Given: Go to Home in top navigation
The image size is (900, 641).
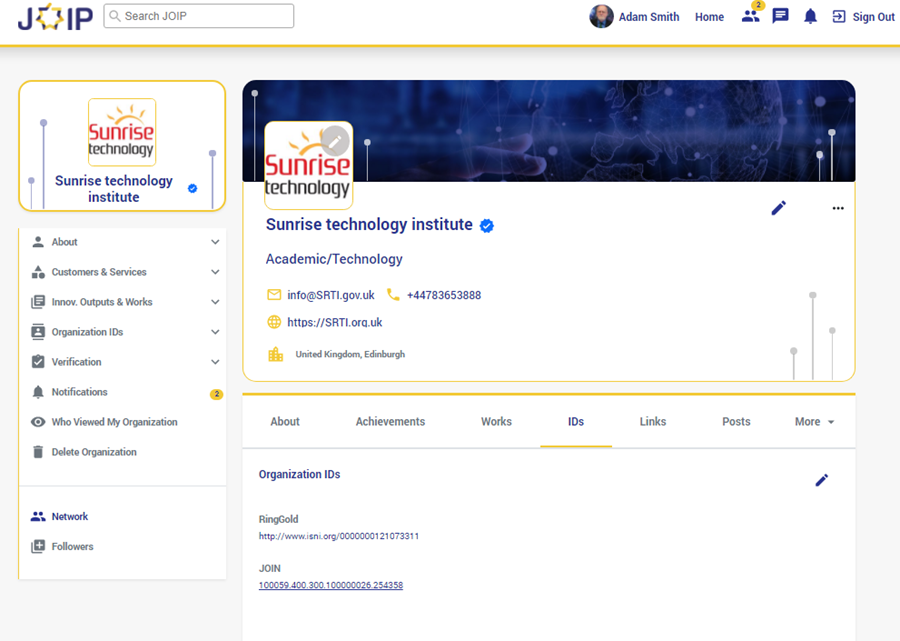Looking at the screenshot, I should click(709, 17).
